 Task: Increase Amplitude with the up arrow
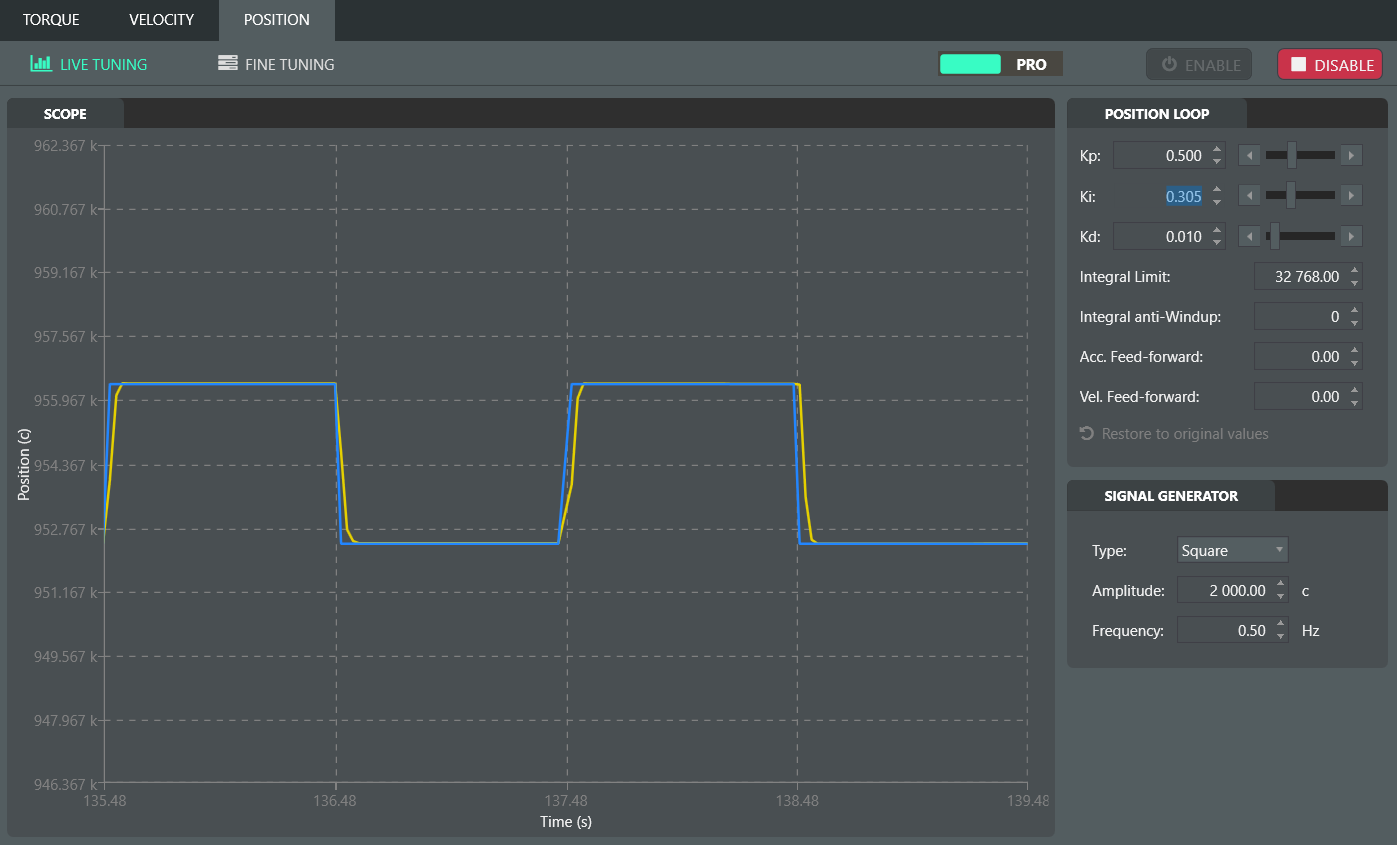pos(1281,584)
